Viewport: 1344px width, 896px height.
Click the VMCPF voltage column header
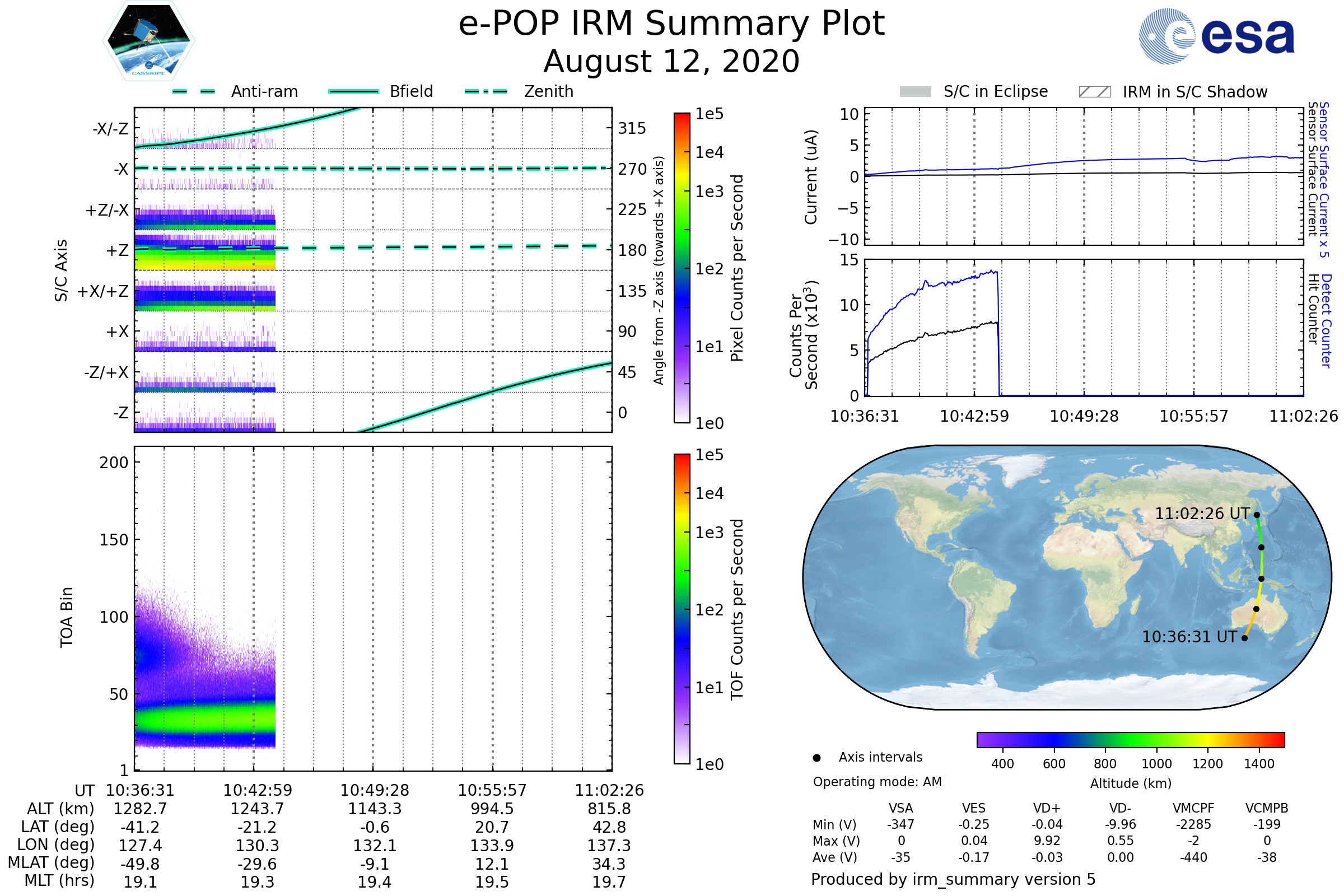1193,809
